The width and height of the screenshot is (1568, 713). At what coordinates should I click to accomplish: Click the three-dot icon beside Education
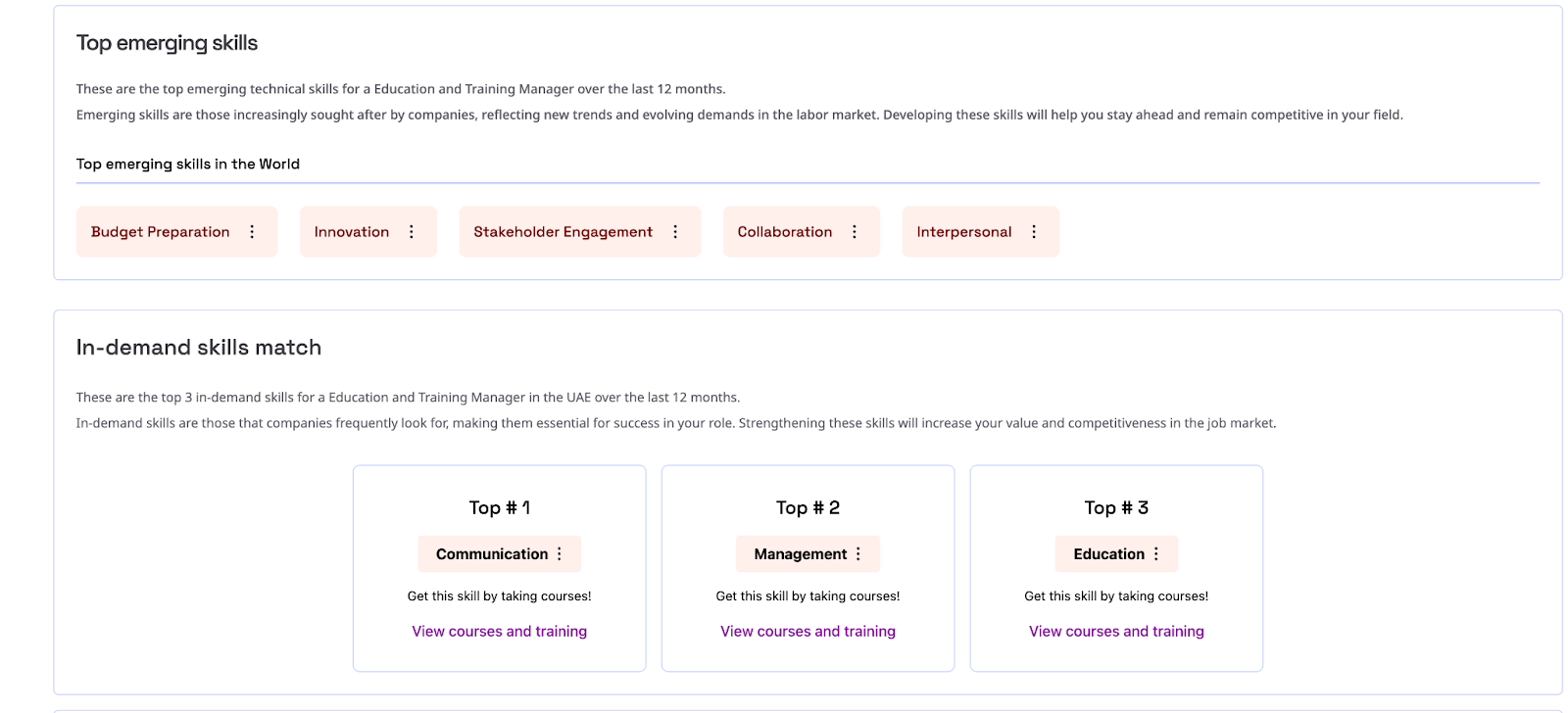click(x=1156, y=554)
